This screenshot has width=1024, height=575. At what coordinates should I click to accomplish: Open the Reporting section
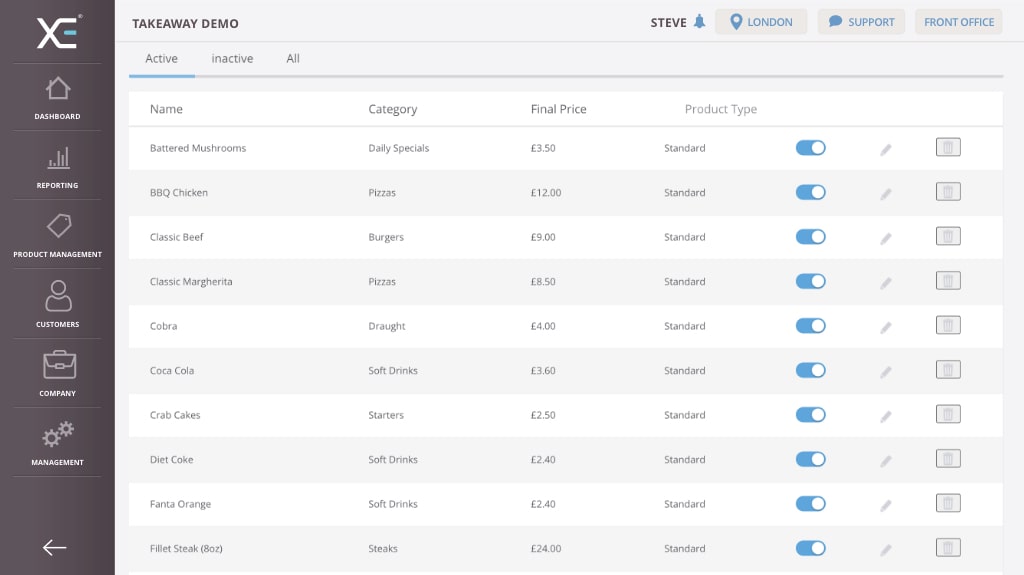[x=57, y=167]
